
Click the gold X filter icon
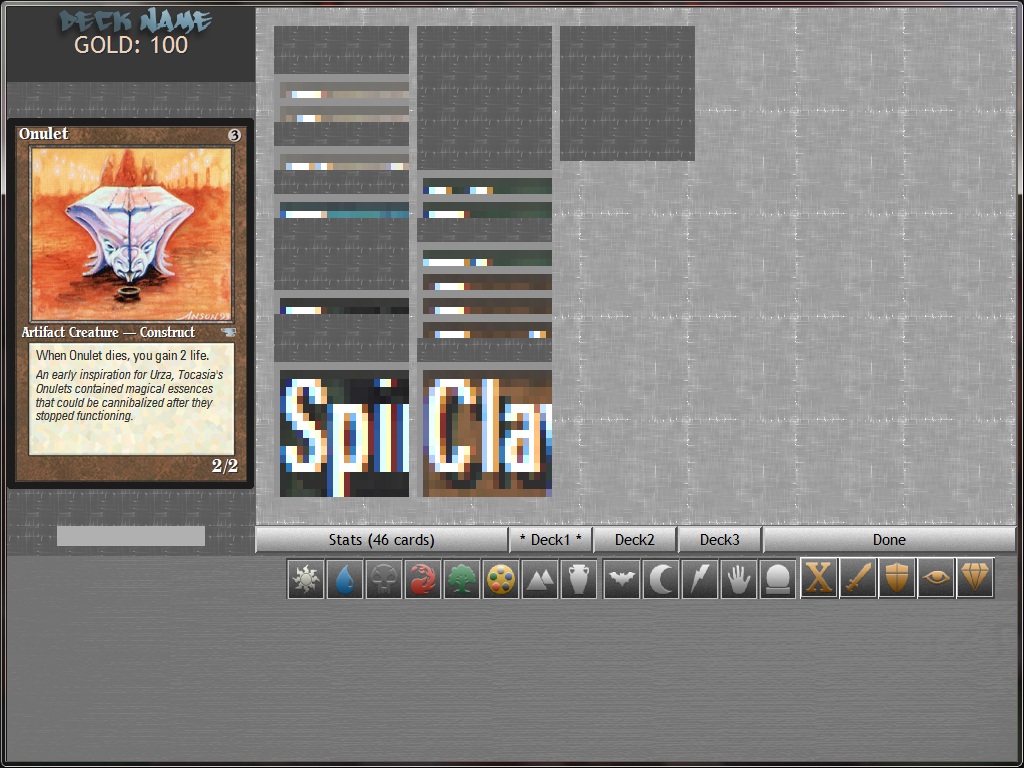[819, 579]
